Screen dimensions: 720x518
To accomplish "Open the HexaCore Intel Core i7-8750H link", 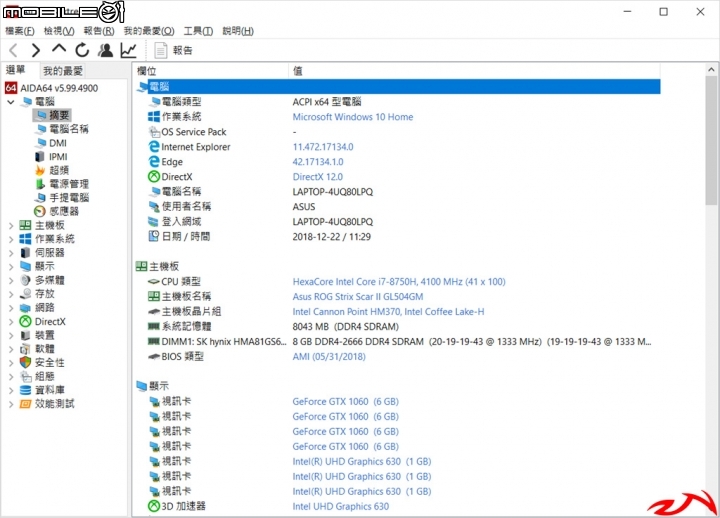I will pos(399,282).
